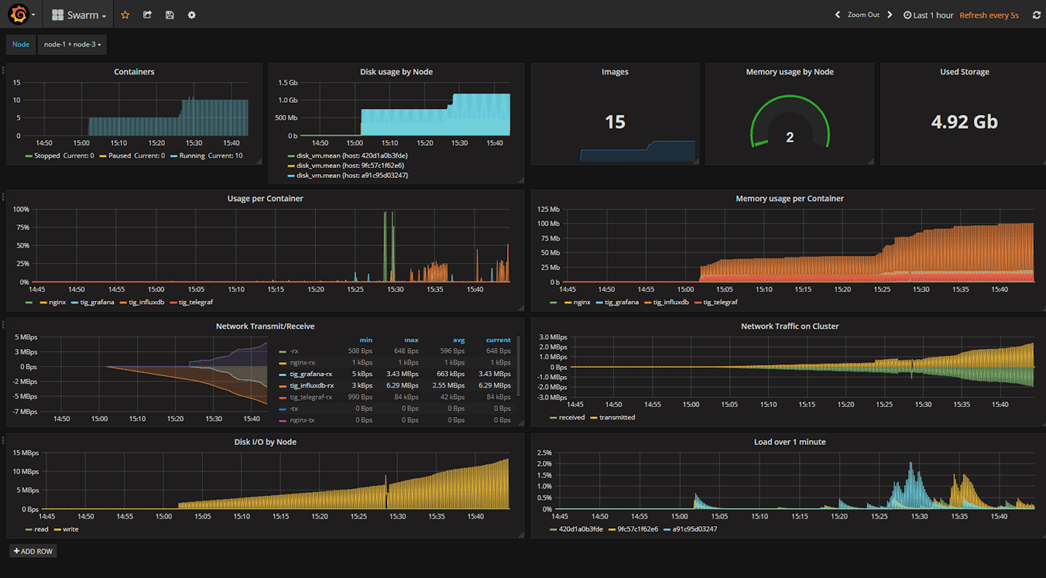
Task: Open the Images panel title menu
Action: coord(615,71)
